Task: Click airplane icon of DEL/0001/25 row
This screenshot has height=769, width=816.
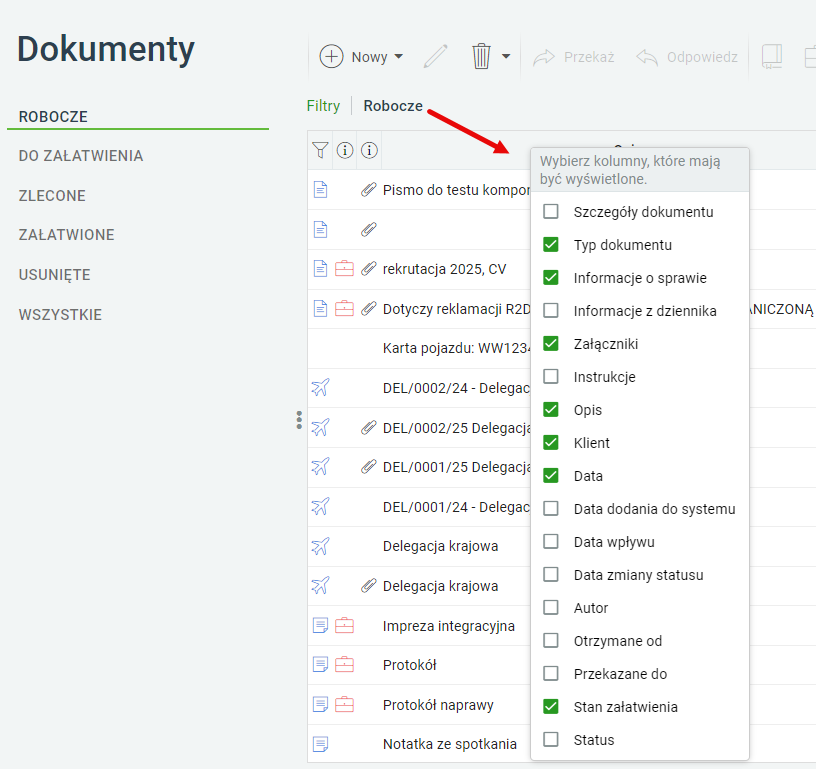Action: coord(321,467)
